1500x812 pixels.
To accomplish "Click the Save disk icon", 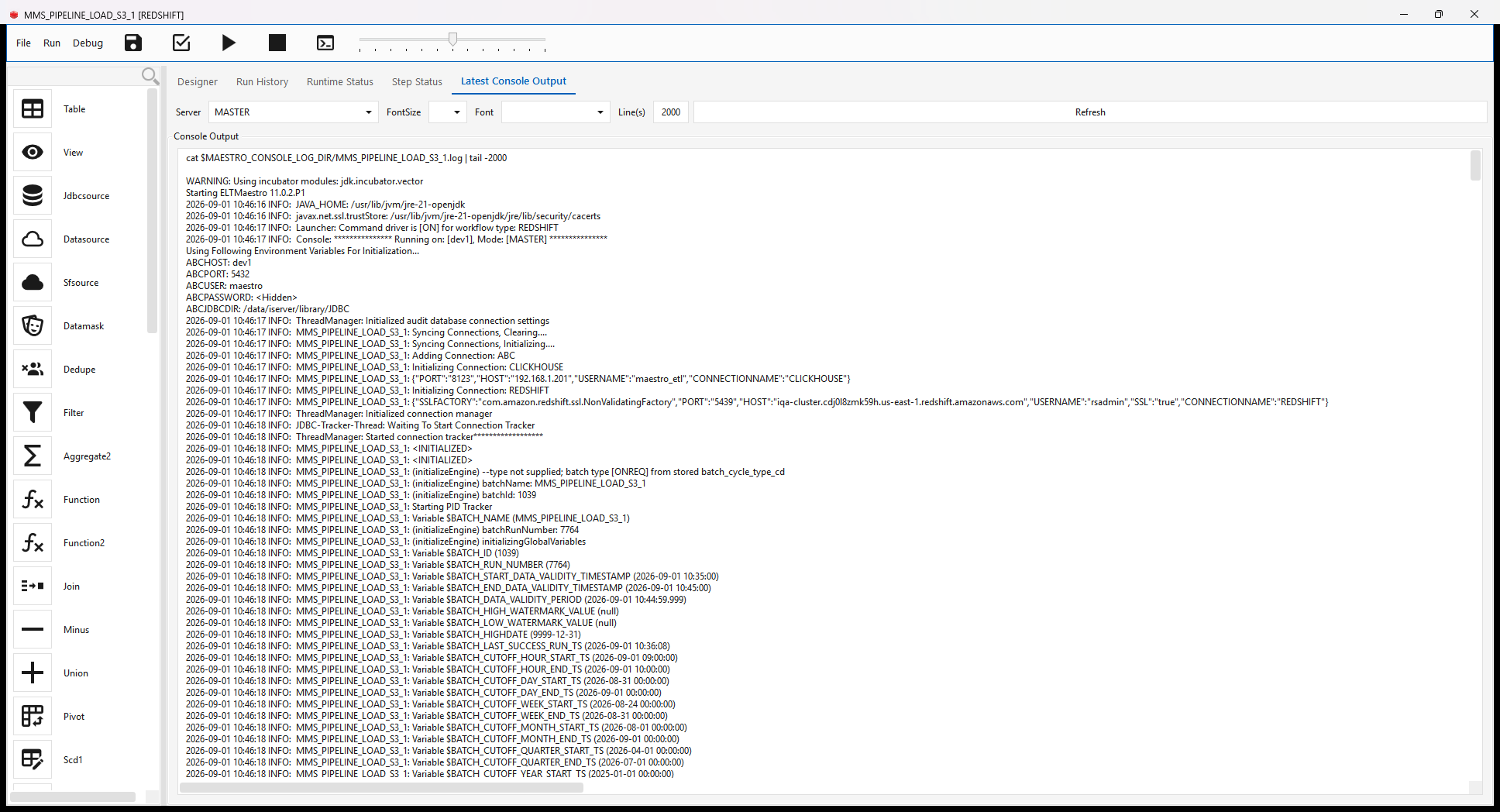I will click(x=133, y=43).
